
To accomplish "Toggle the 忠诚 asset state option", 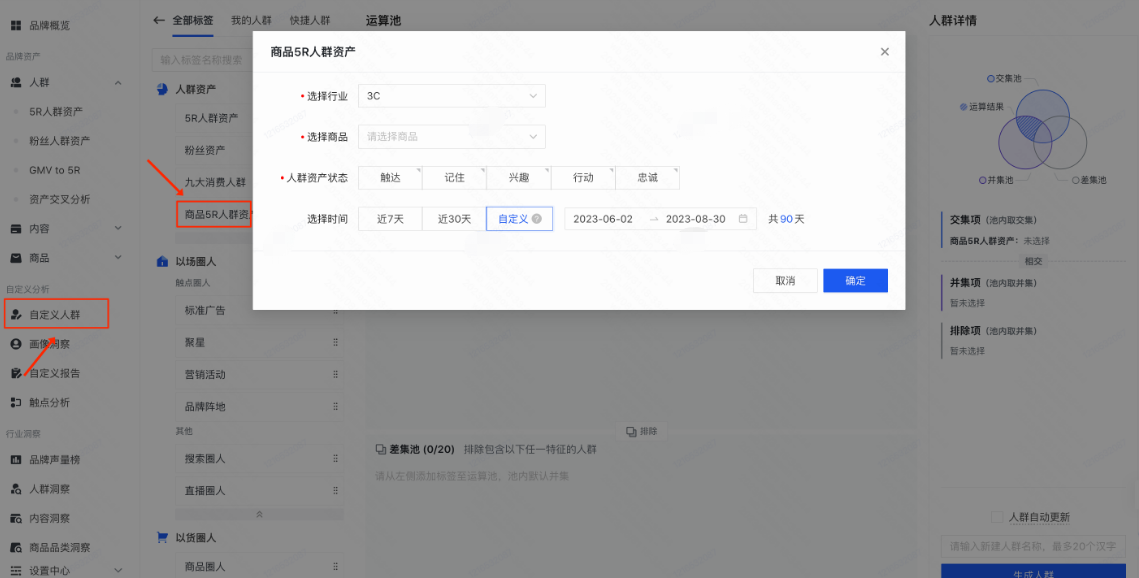I will [x=648, y=177].
